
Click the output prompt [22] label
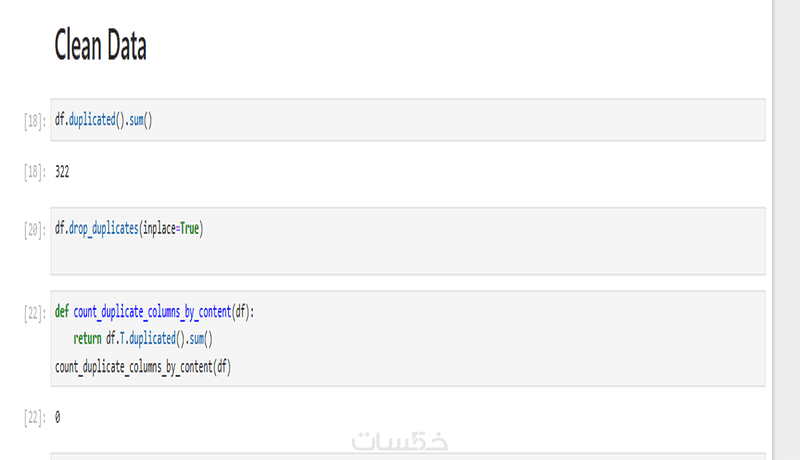pos(35,418)
